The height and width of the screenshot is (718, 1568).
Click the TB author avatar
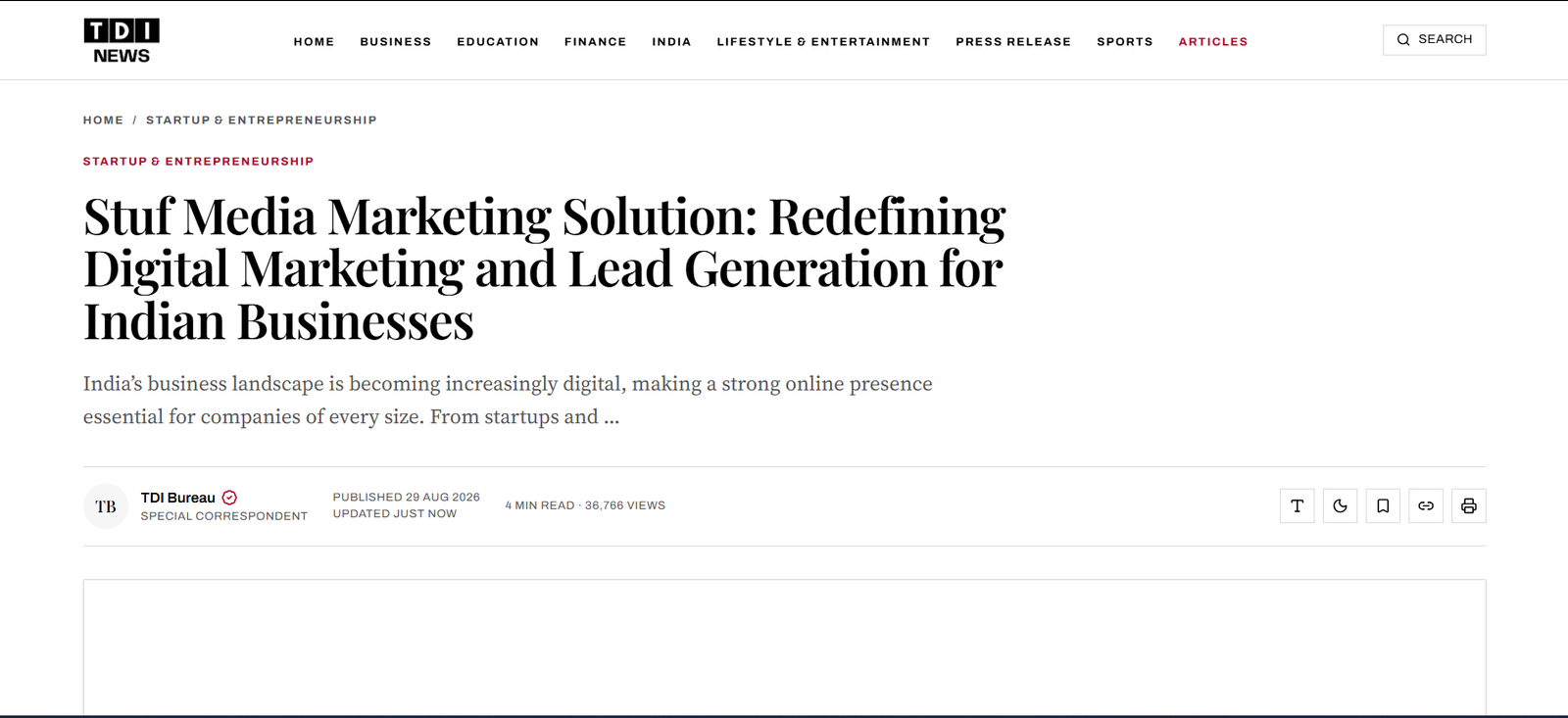tap(106, 506)
